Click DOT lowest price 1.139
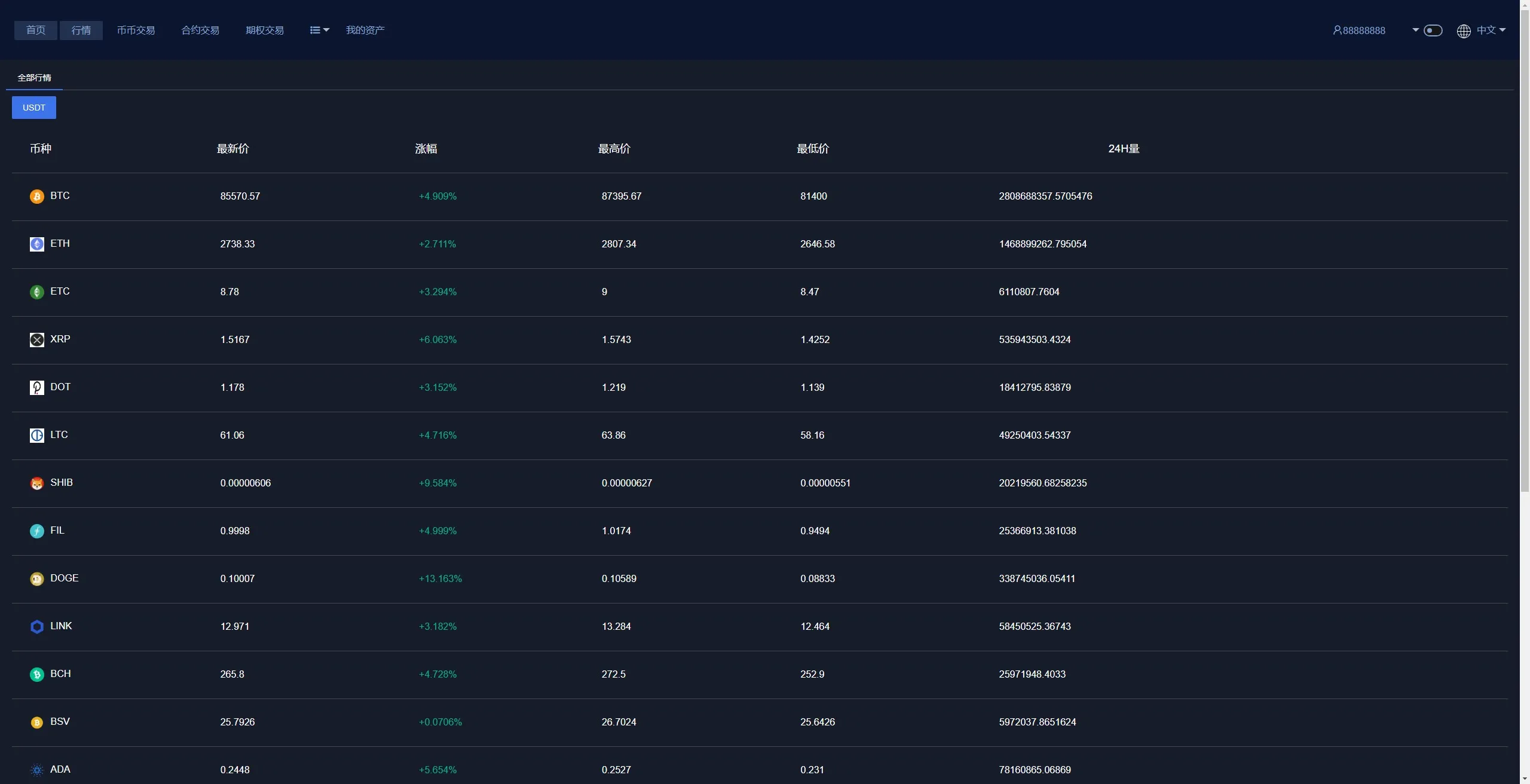This screenshot has height=784, width=1530. [812, 388]
